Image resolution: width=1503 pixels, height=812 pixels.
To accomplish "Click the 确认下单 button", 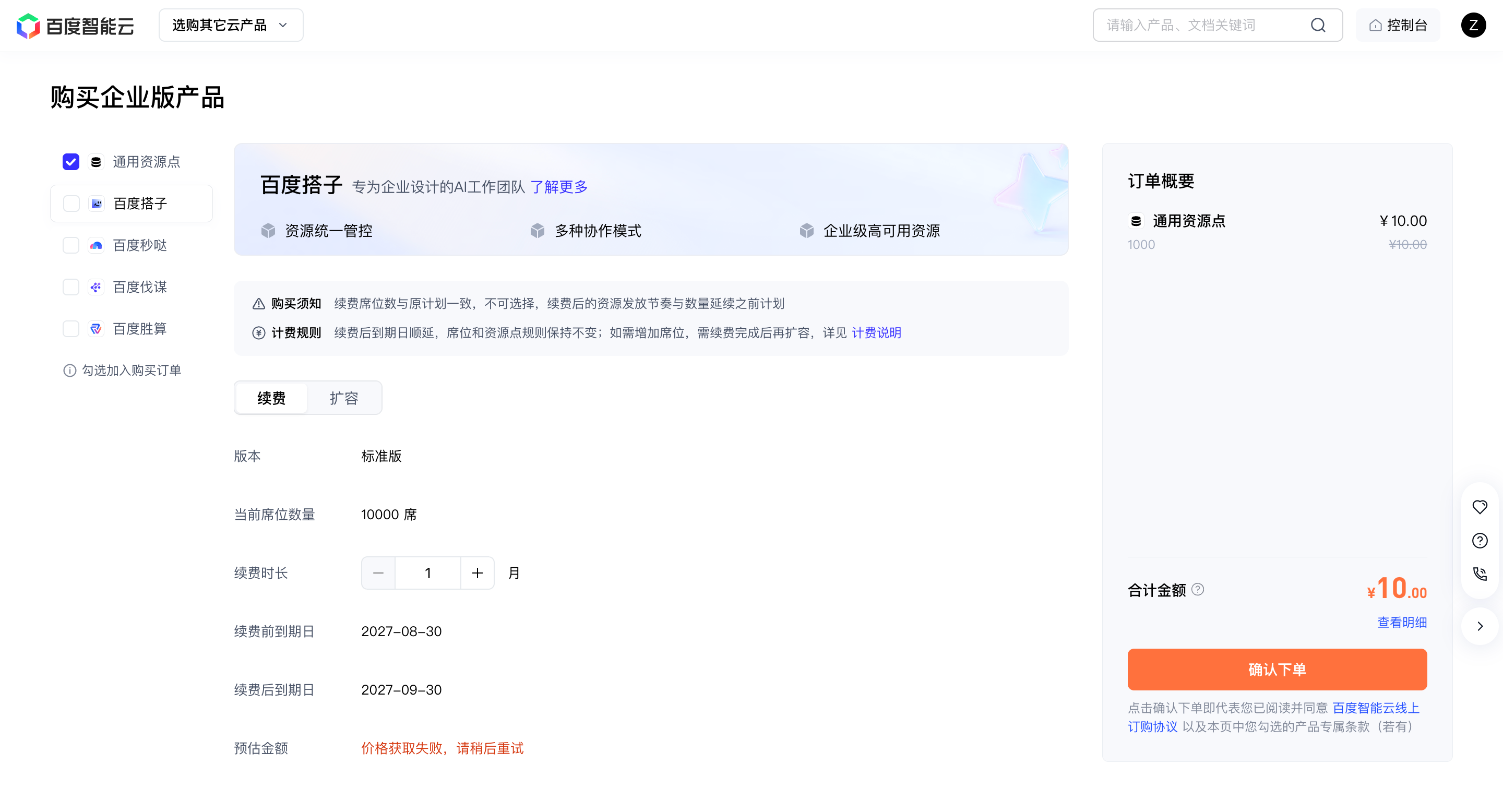I will tap(1277, 669).
